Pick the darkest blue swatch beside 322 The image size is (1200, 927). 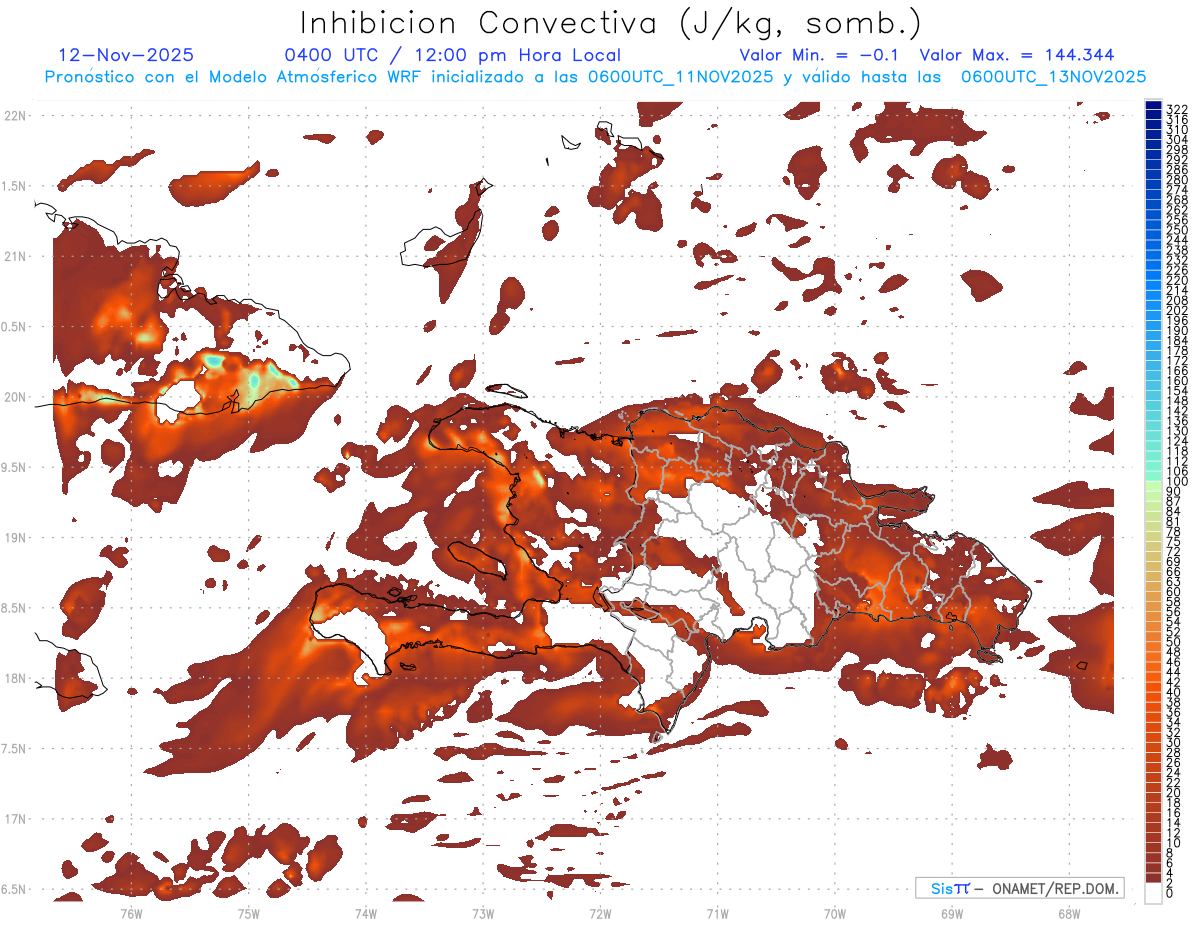point(1154,106)
